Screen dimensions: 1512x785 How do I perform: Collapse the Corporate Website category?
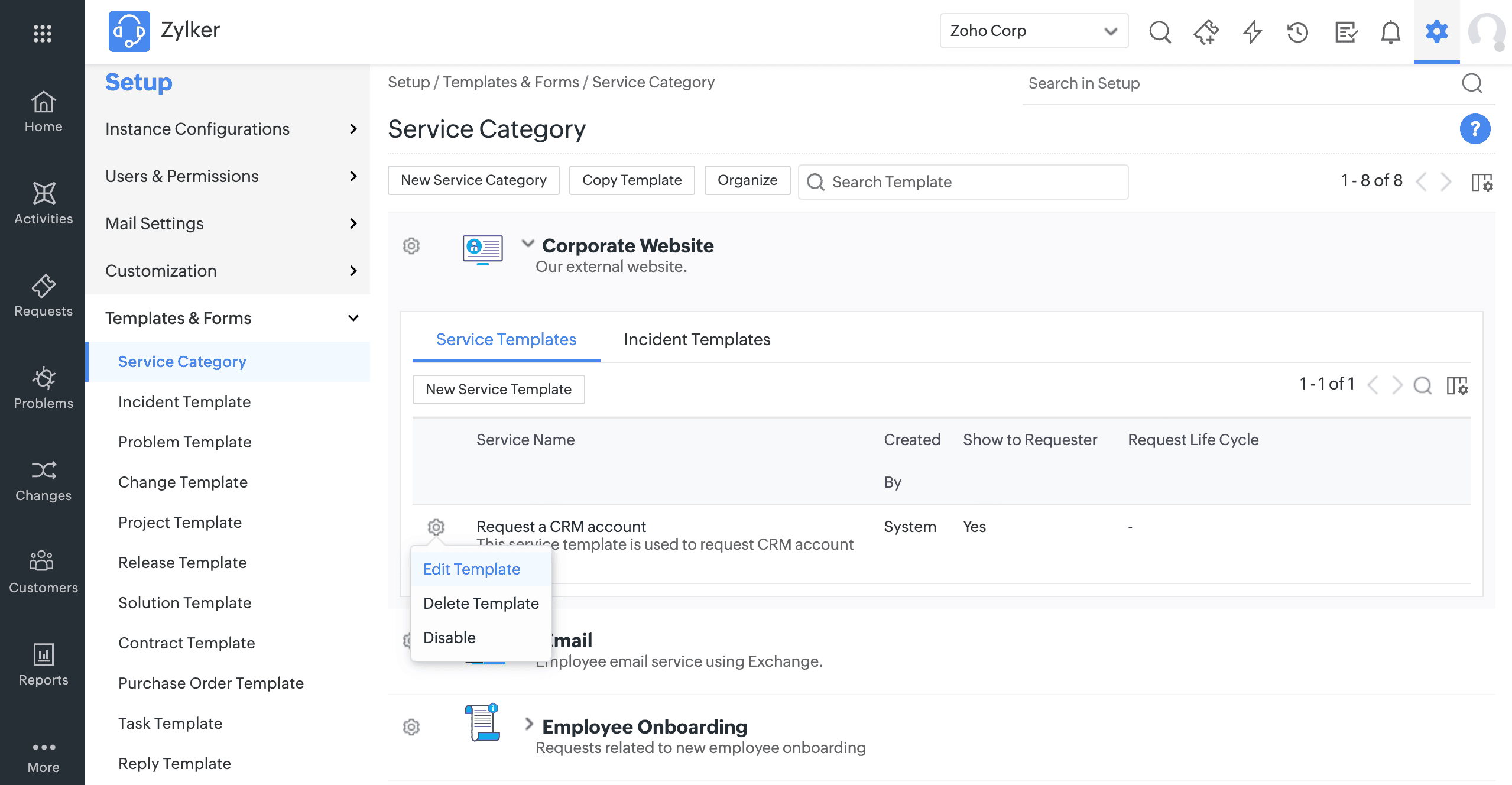528,243
